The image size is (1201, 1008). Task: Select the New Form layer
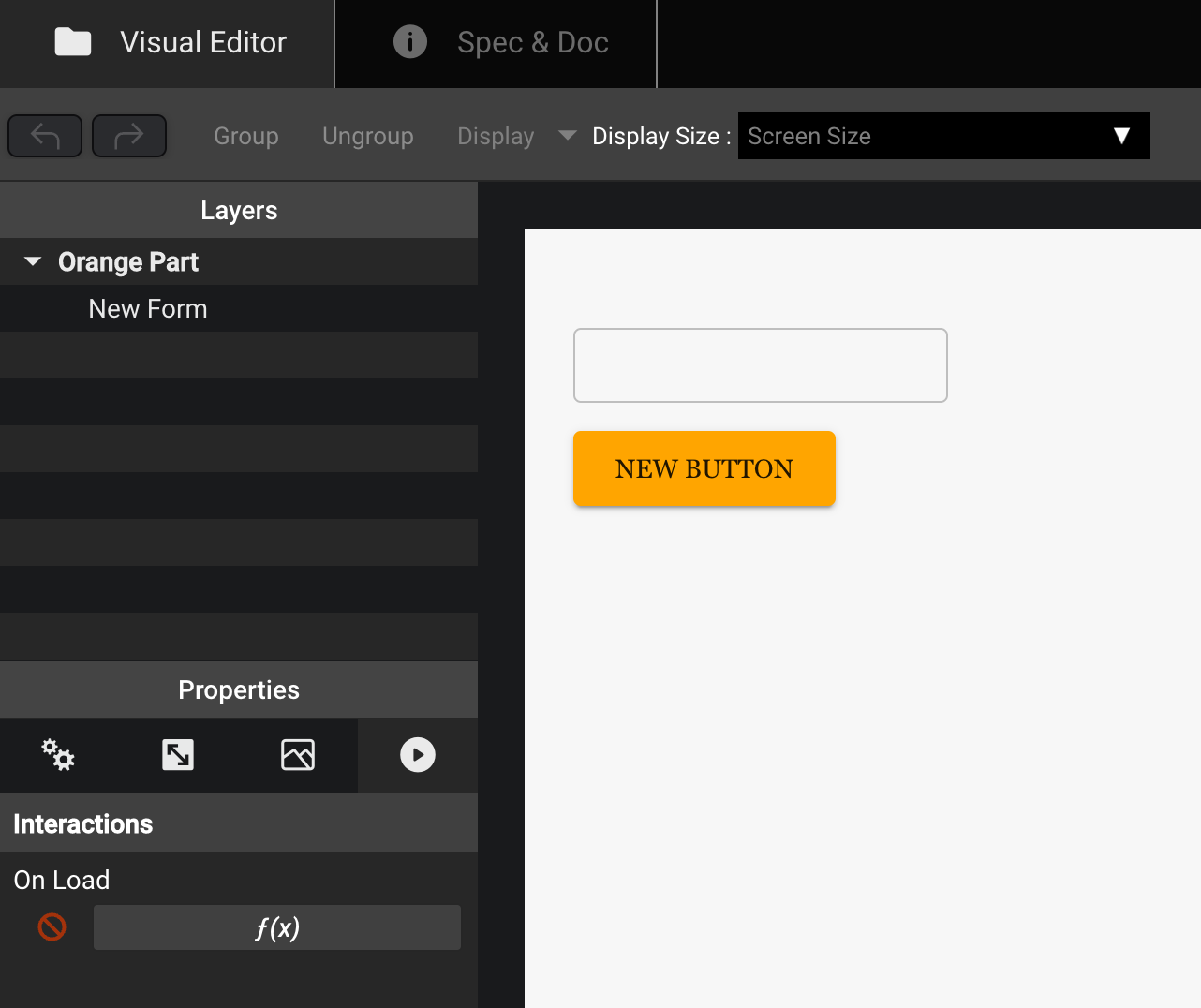[x=147, y=308]
